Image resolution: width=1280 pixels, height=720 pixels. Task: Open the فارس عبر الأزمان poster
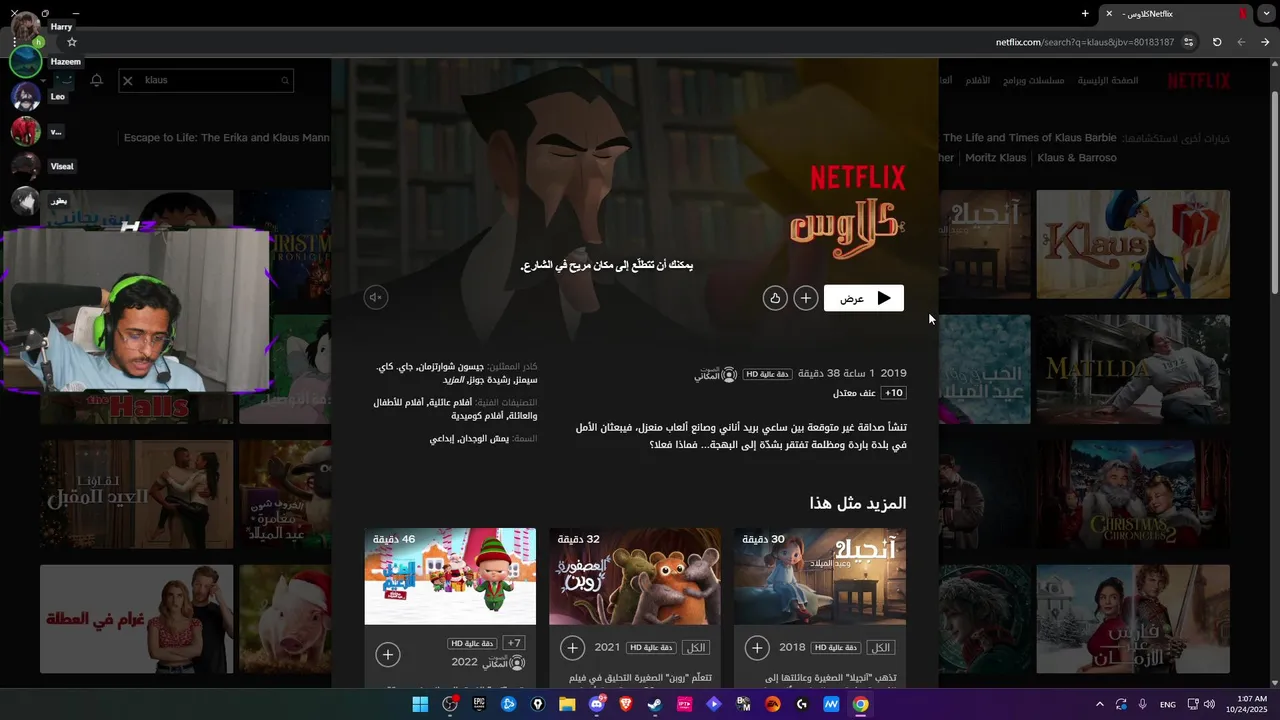coord(1133,619)
